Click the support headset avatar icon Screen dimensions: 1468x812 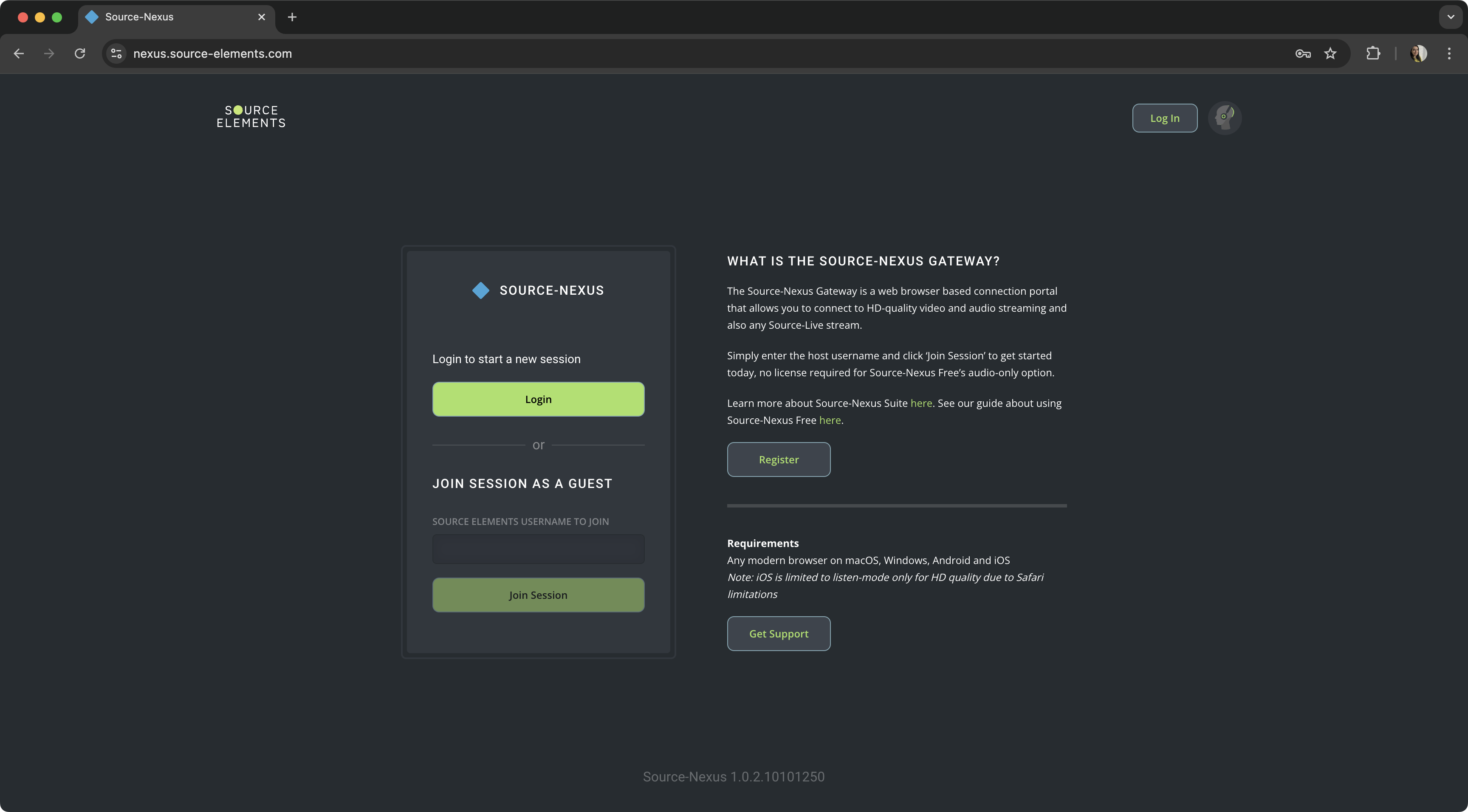coord(1224,118)
